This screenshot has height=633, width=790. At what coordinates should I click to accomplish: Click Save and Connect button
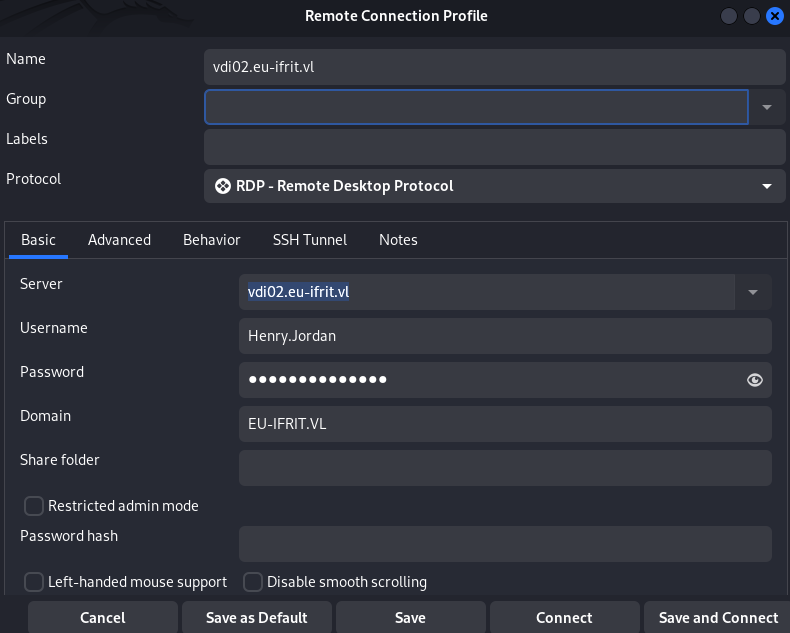[x=718, y=617]
